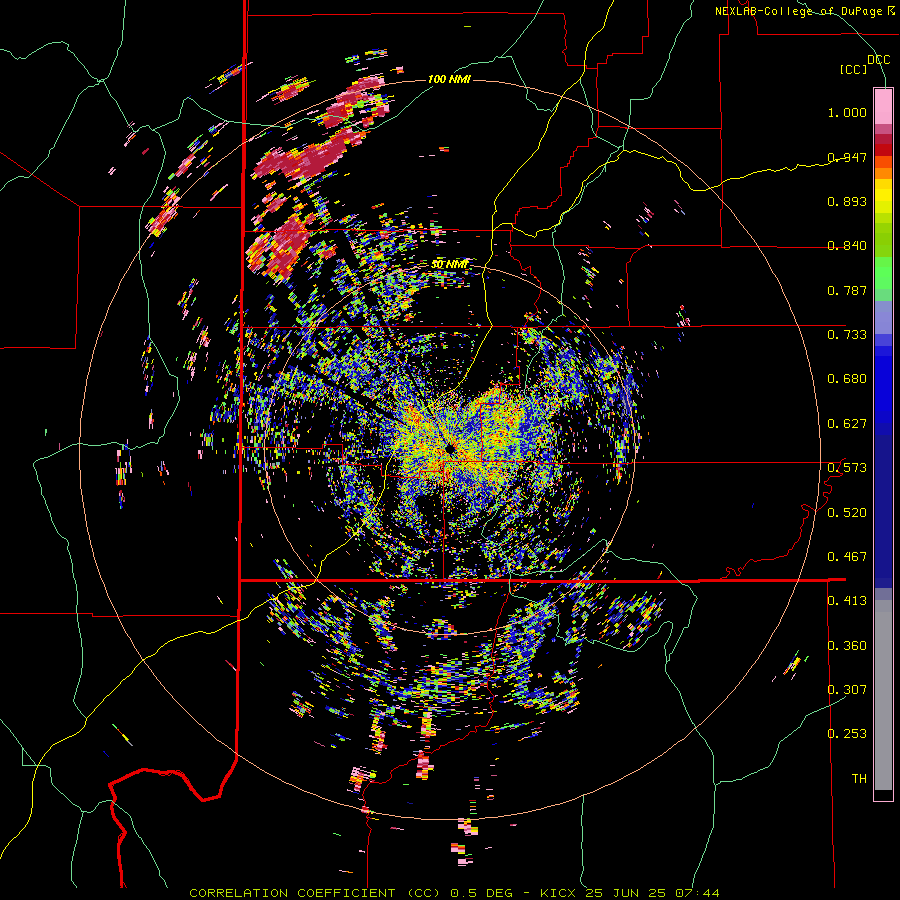Click the 1.000 legend value
This screenshot has width=900, height=900.
pyautogui.click(x=847, y=112)
